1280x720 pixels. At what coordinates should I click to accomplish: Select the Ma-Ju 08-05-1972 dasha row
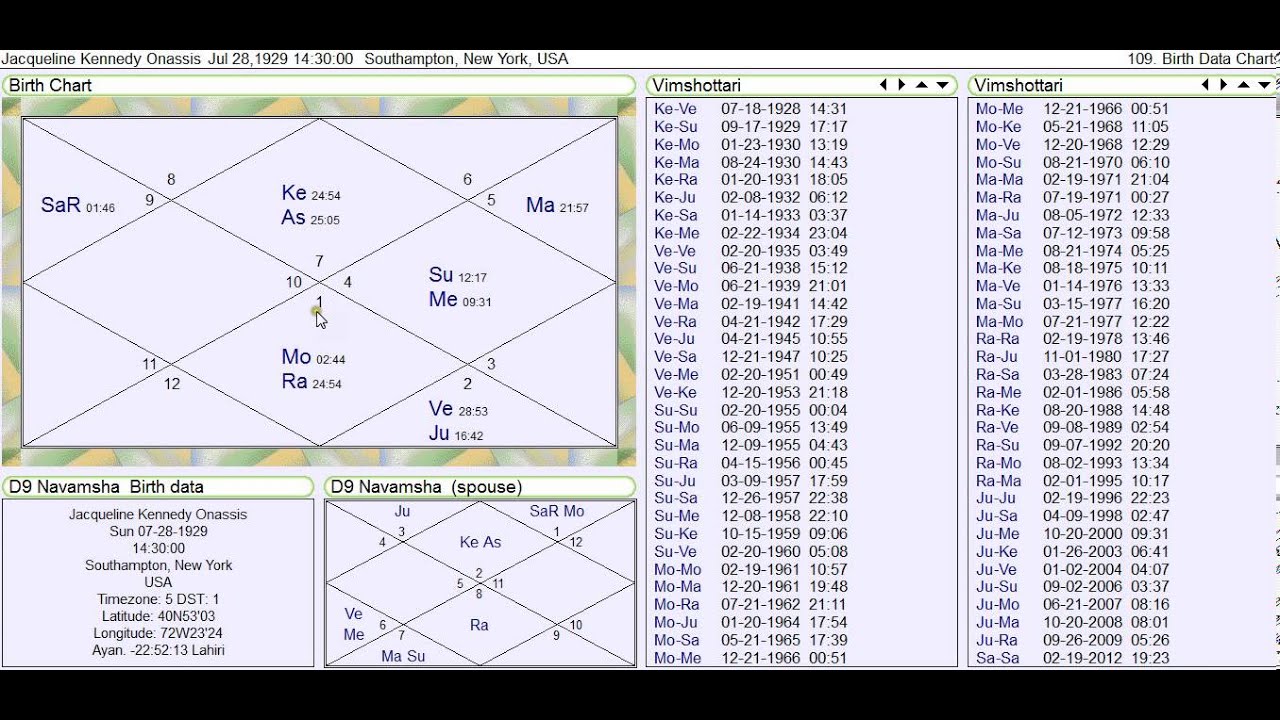click(x=1073, y=215)
